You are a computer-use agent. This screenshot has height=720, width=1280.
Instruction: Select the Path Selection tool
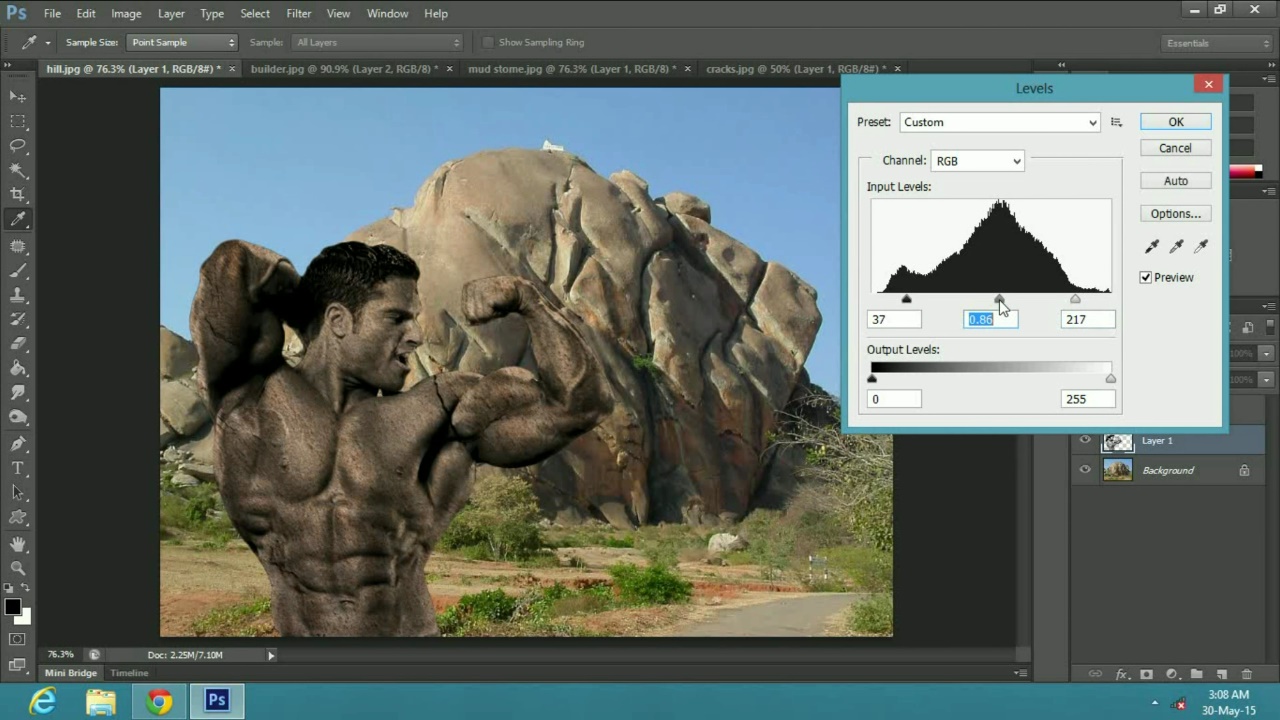coord(18,493)
